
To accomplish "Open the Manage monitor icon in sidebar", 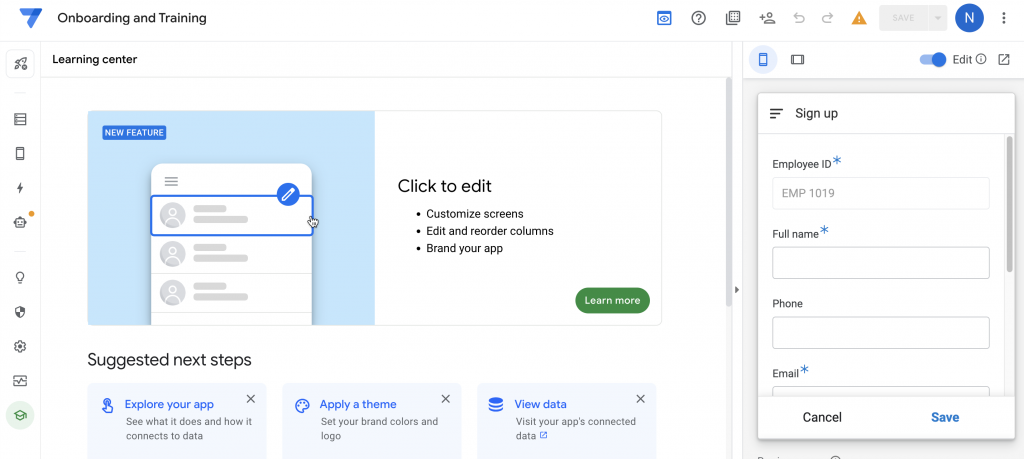I will (20, 380).
